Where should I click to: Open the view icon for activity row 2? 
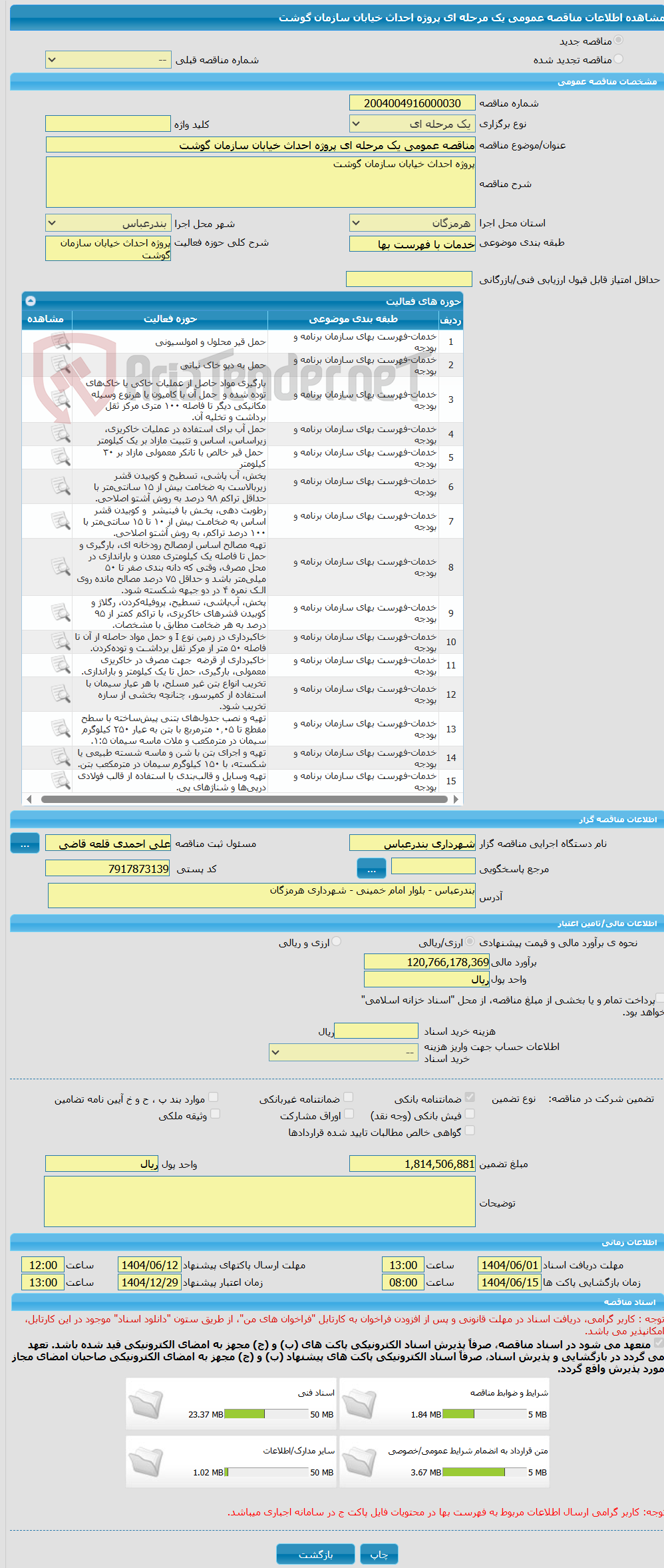click(61, 365)
